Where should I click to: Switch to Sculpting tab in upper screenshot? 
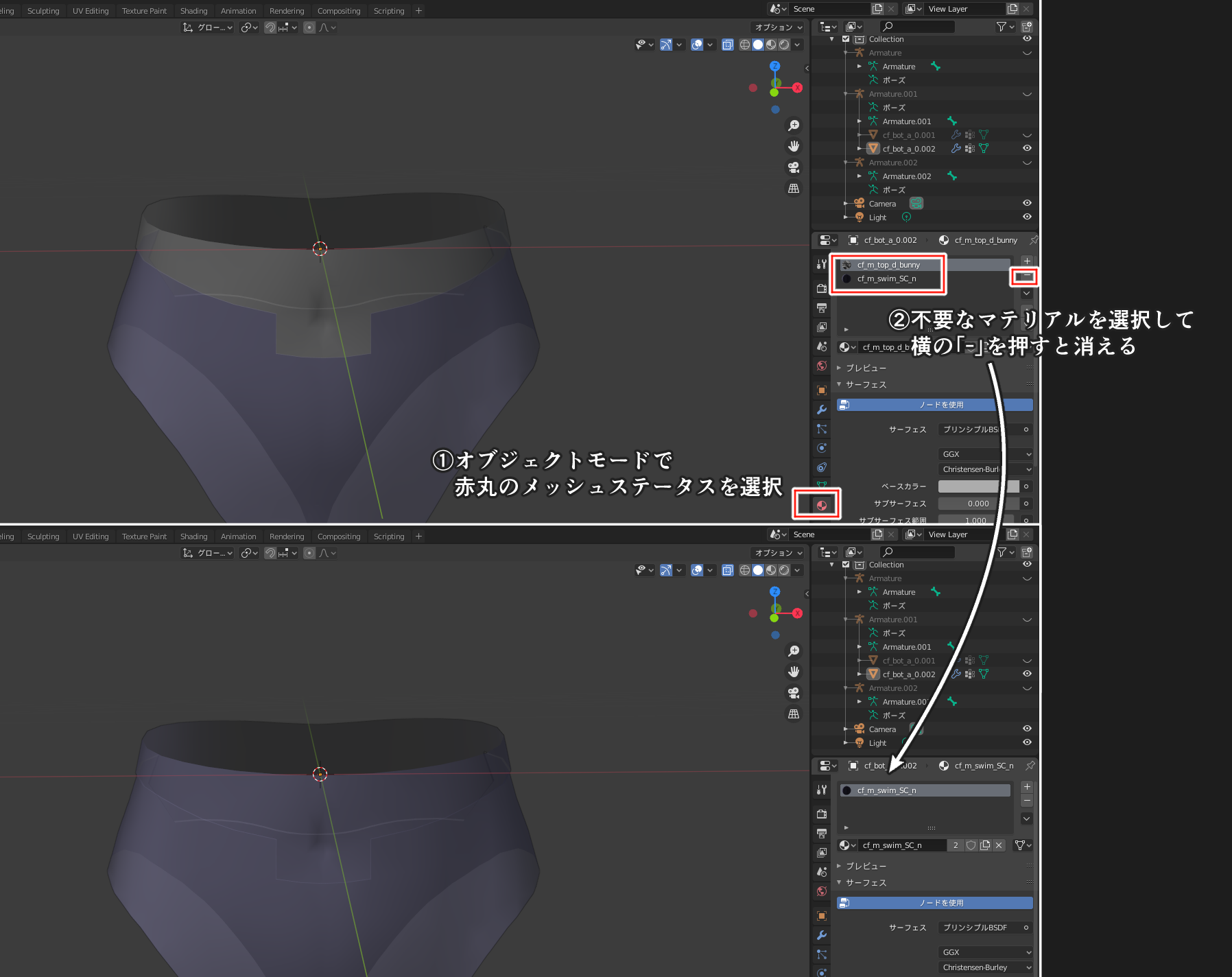pyautogui.click(x=43, y=11)
